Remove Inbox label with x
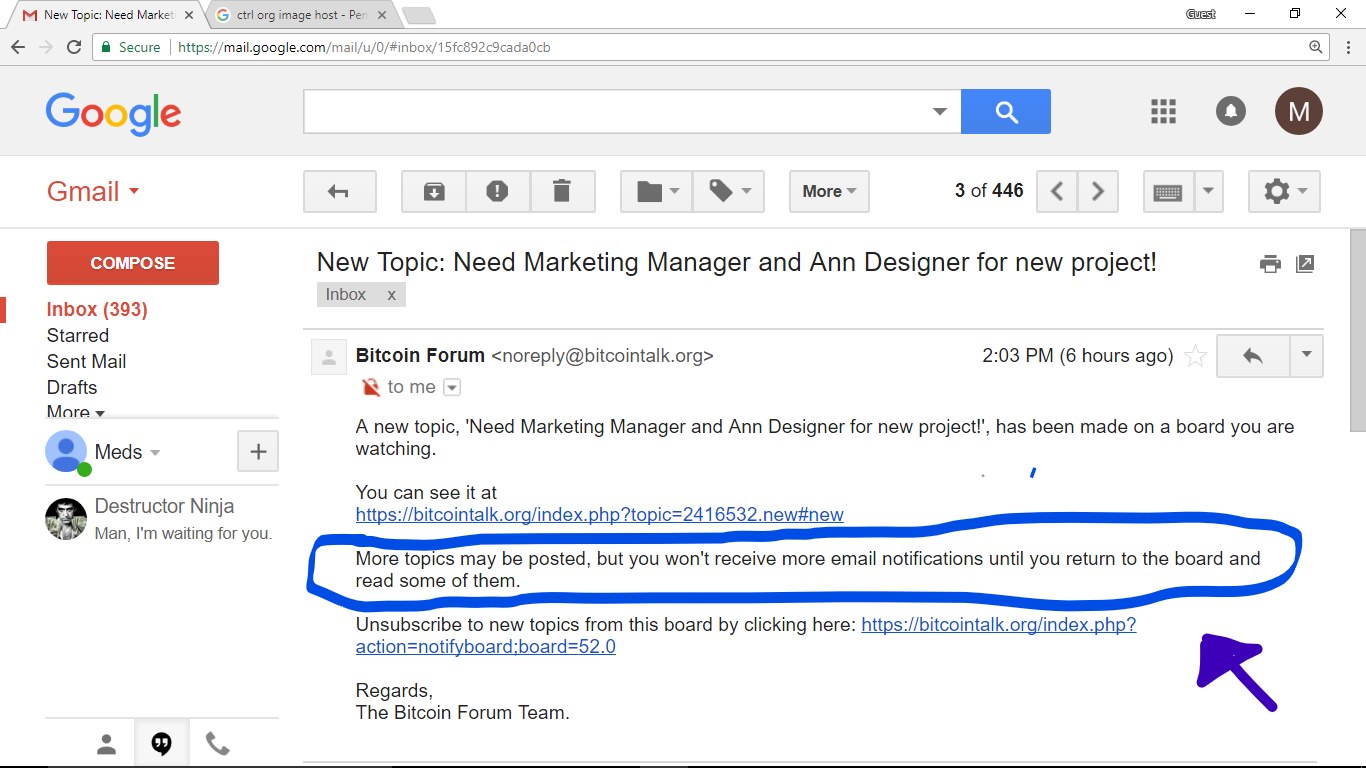The image size is (1366, 768). pyautogui.click(x=392, y=294)
